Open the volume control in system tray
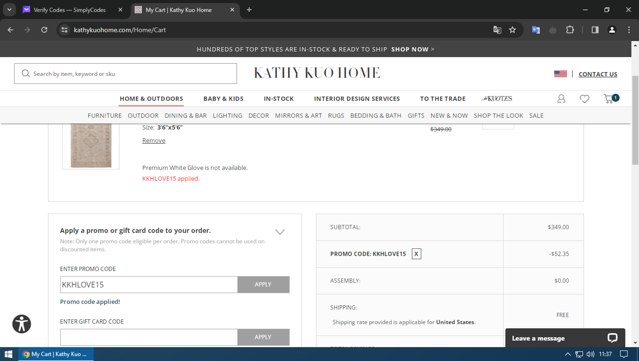 click(x=591, y=354)
